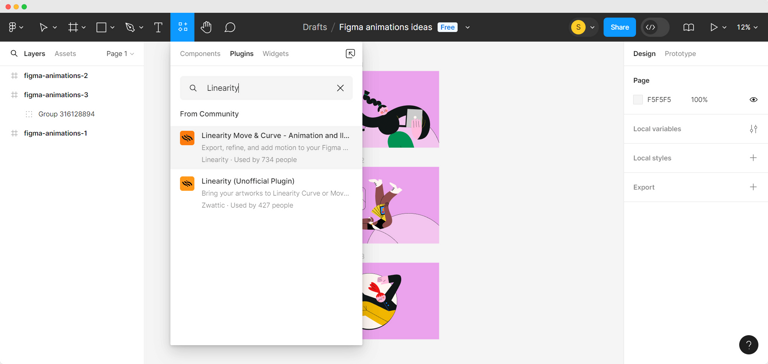Expand the Frame tool dropdown arrow
Screen dimensions: 768x364
click(84, 28)
